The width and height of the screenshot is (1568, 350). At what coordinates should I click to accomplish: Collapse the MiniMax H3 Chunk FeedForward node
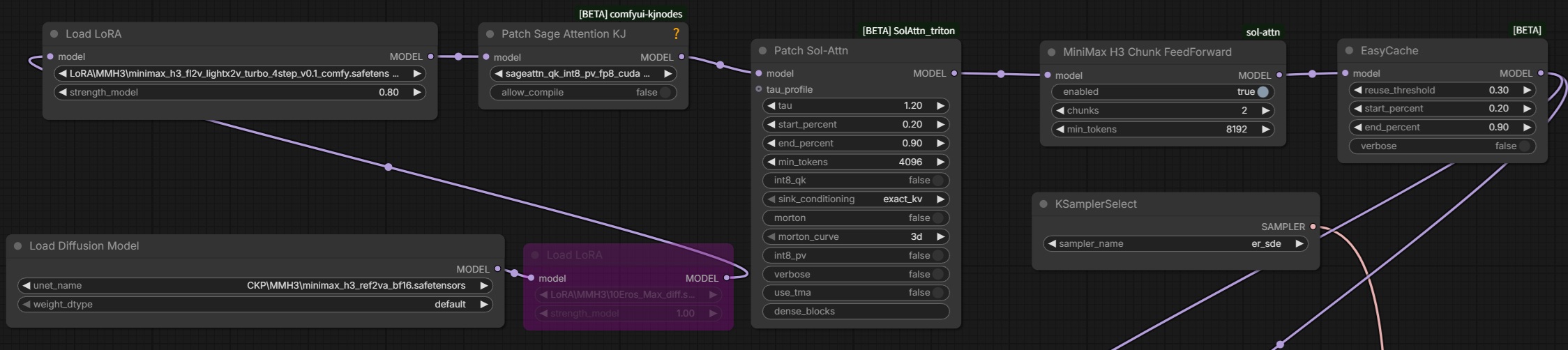click(x=1051, y=52)
